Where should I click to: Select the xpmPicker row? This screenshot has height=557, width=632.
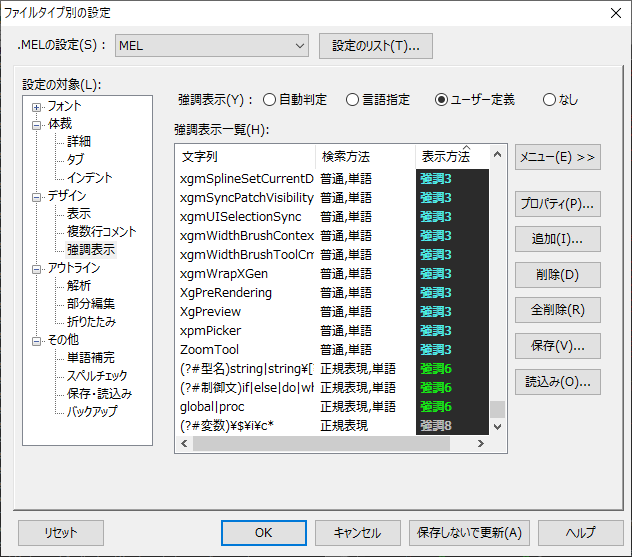(x=333, y=330)
